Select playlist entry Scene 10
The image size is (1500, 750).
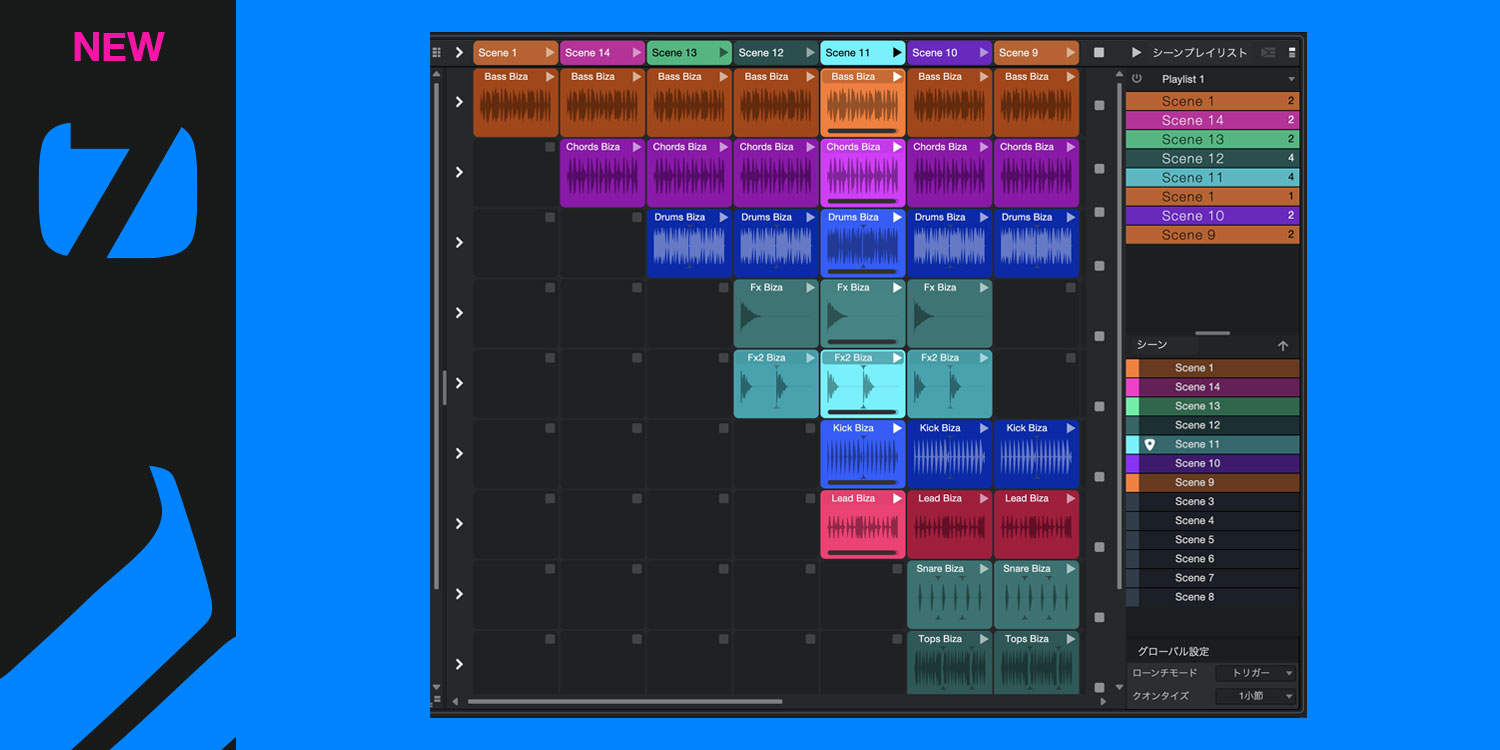pyautogui.click(x=1212, y=216)
